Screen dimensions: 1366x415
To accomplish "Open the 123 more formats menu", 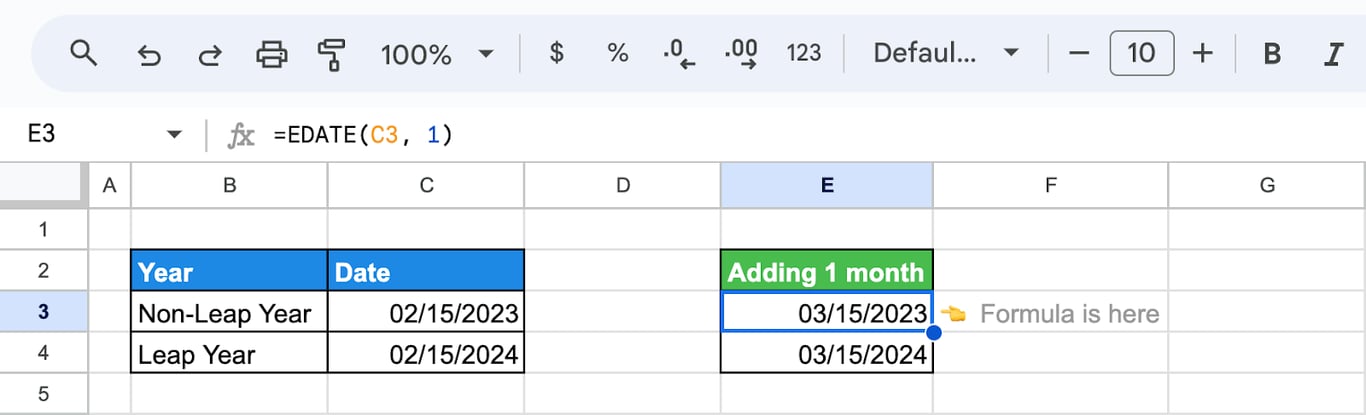I will click(804, 53).
